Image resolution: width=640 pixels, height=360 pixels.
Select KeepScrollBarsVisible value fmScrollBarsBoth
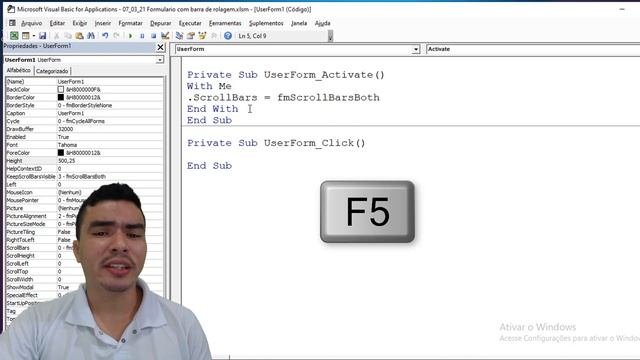(x=109, y=177)
